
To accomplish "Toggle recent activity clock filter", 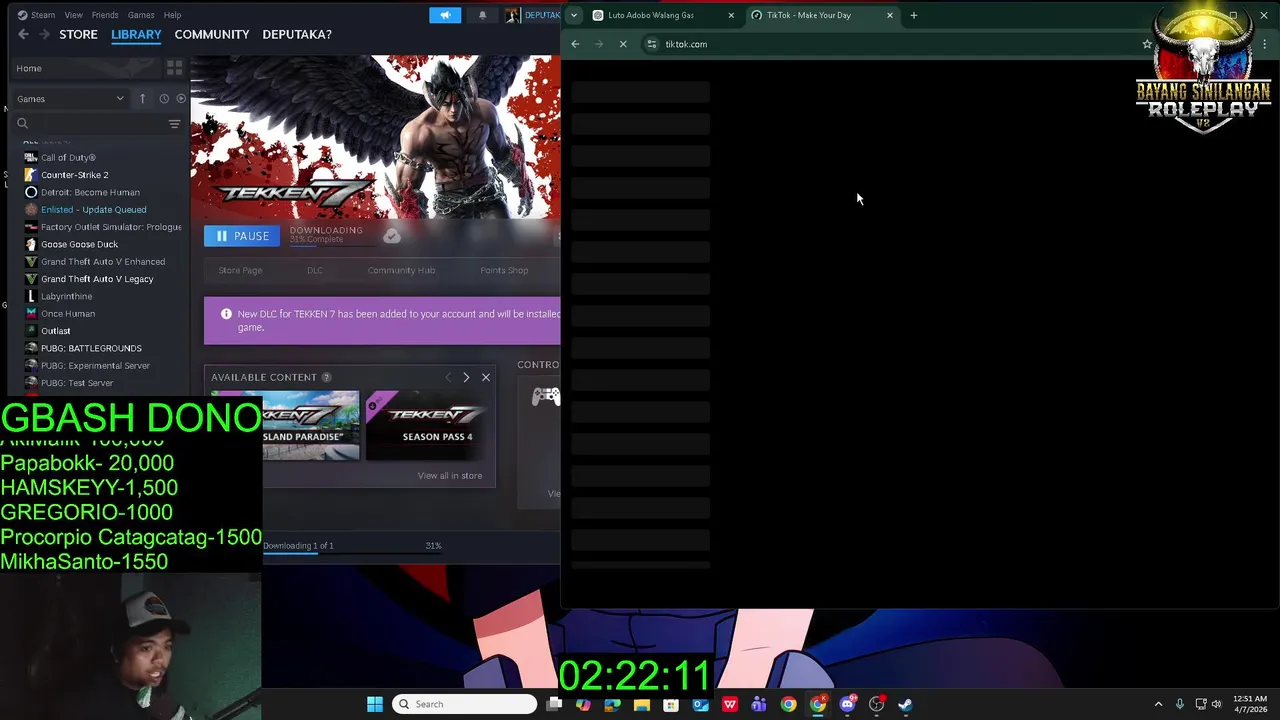I will pyautogui.click(x=164, y=98).
